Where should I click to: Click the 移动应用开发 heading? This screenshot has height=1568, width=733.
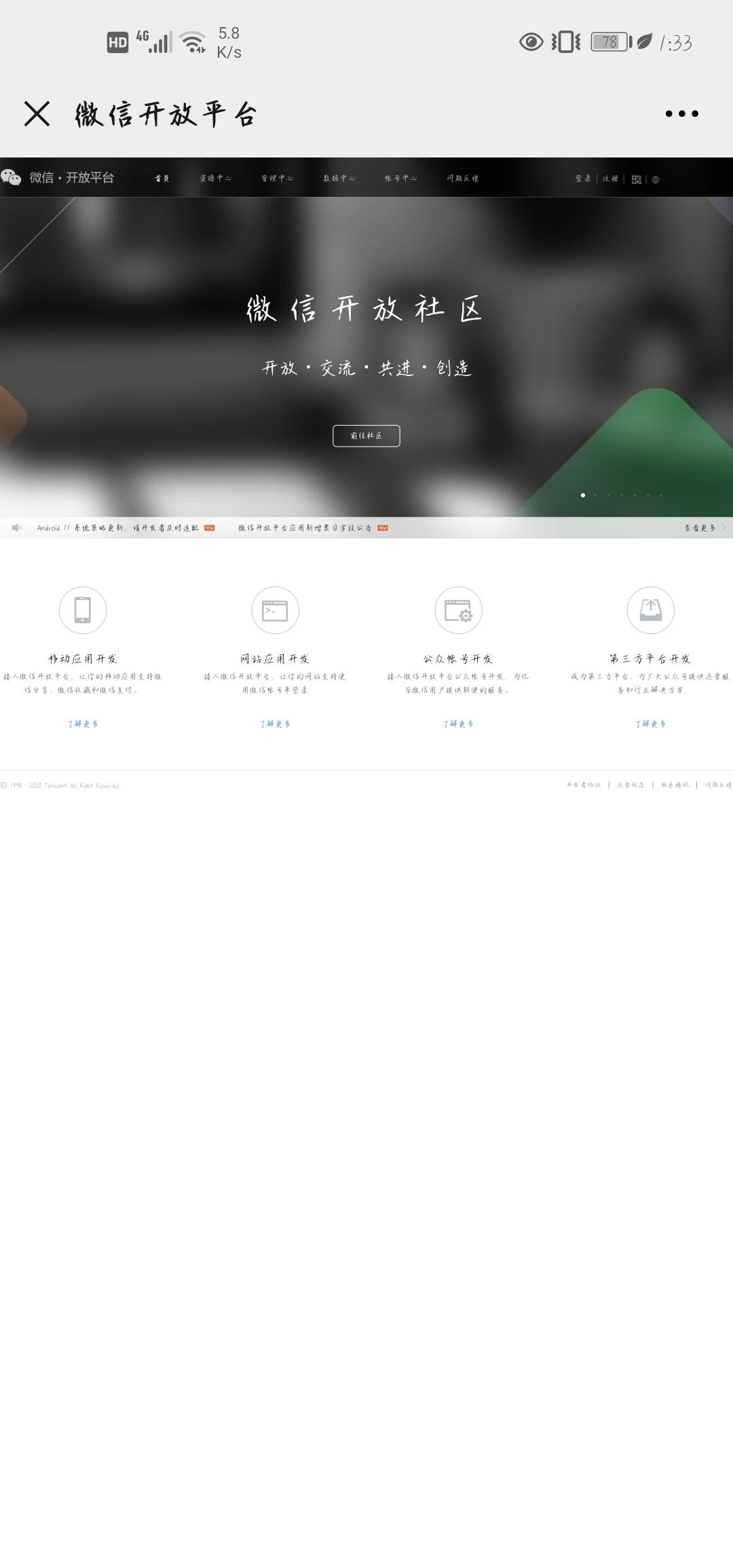pos(83,658)
